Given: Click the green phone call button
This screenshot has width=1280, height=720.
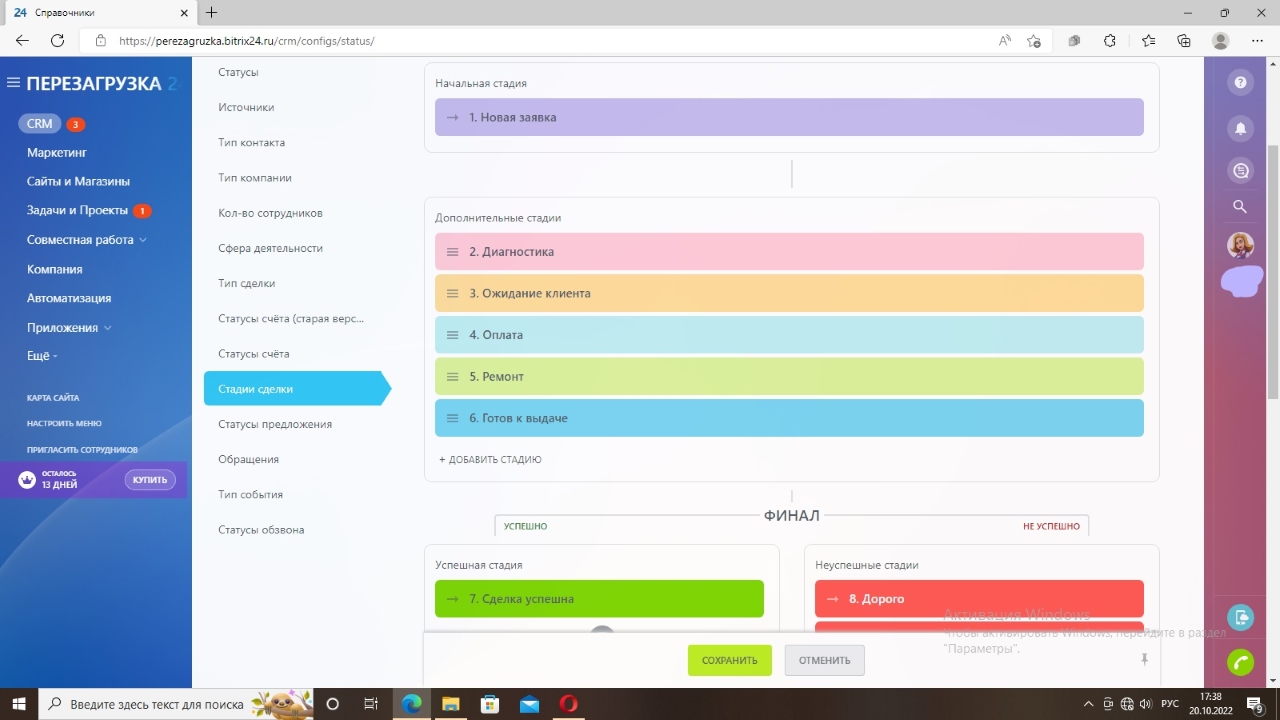Looking at the screenshot, I should [x=1240, y=662].
